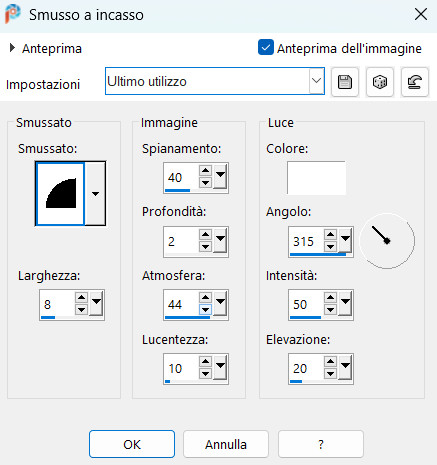Click the white Colore light swatch
Viewport: 437px width, 465px height.
coord(316,178)
